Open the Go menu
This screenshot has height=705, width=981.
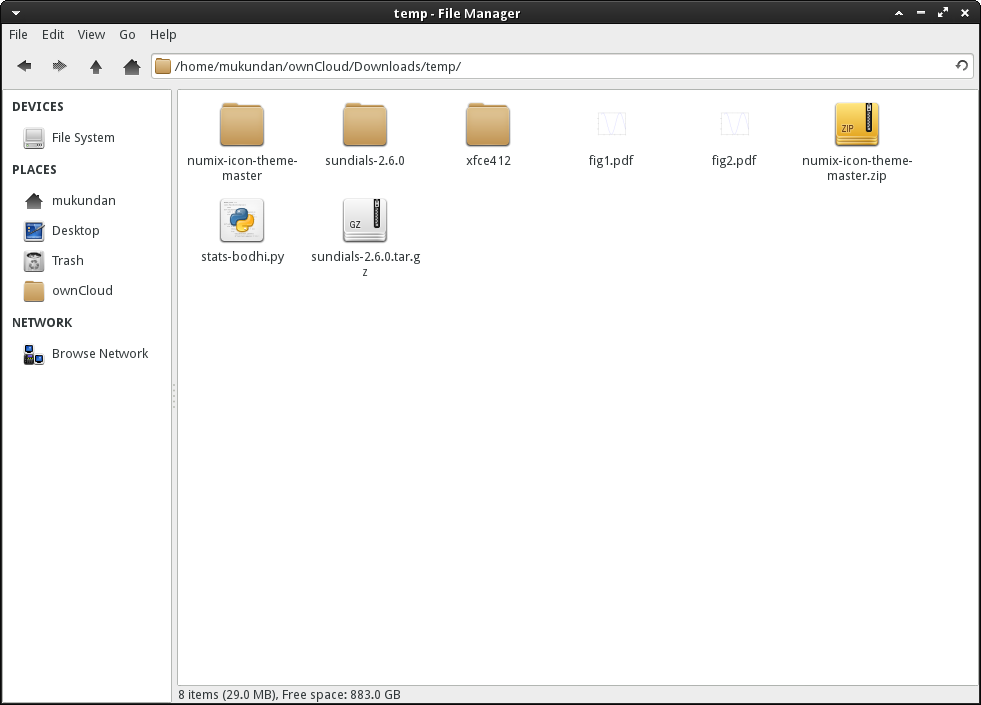pos(127,34)
